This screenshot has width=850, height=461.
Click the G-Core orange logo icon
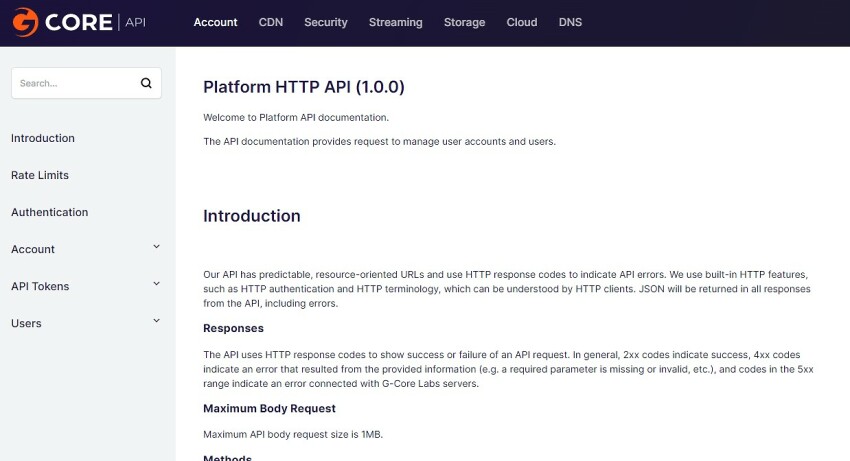[25, 22]
